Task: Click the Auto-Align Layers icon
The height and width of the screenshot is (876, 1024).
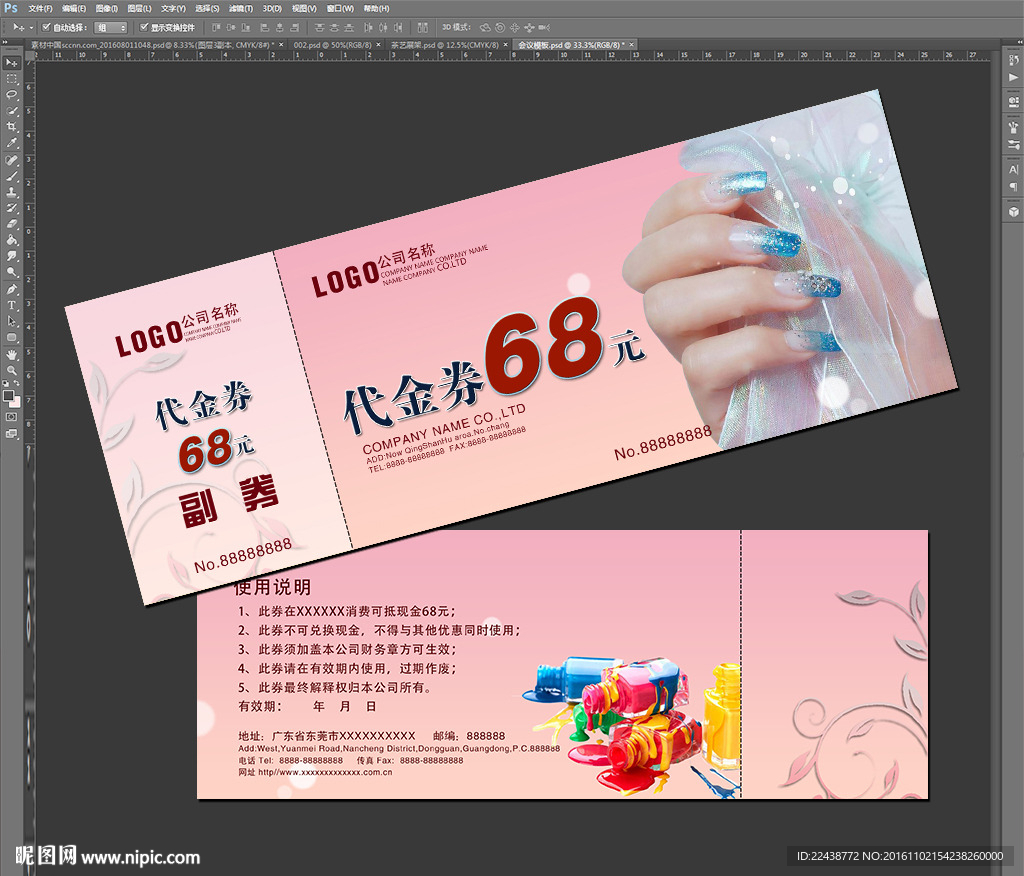Action: (423, 27)
